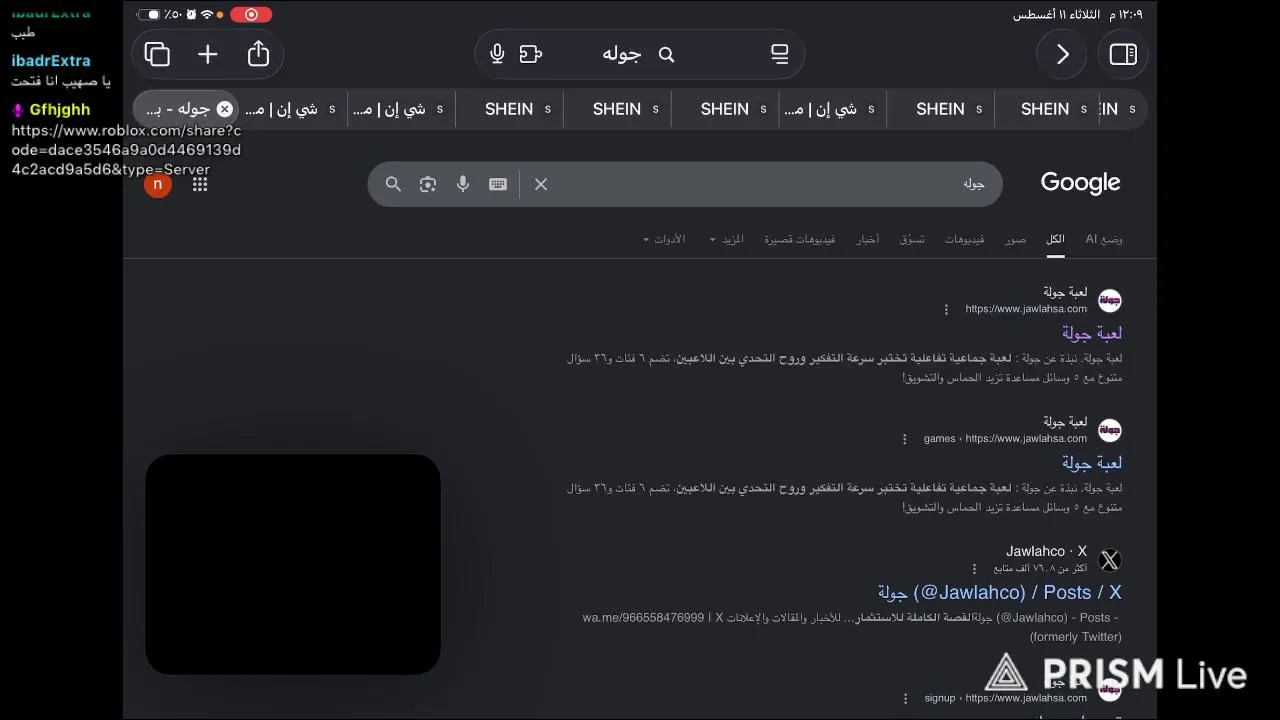
Task: Open the page menu in Safari's address bar
Action: (x=780, y=54)
